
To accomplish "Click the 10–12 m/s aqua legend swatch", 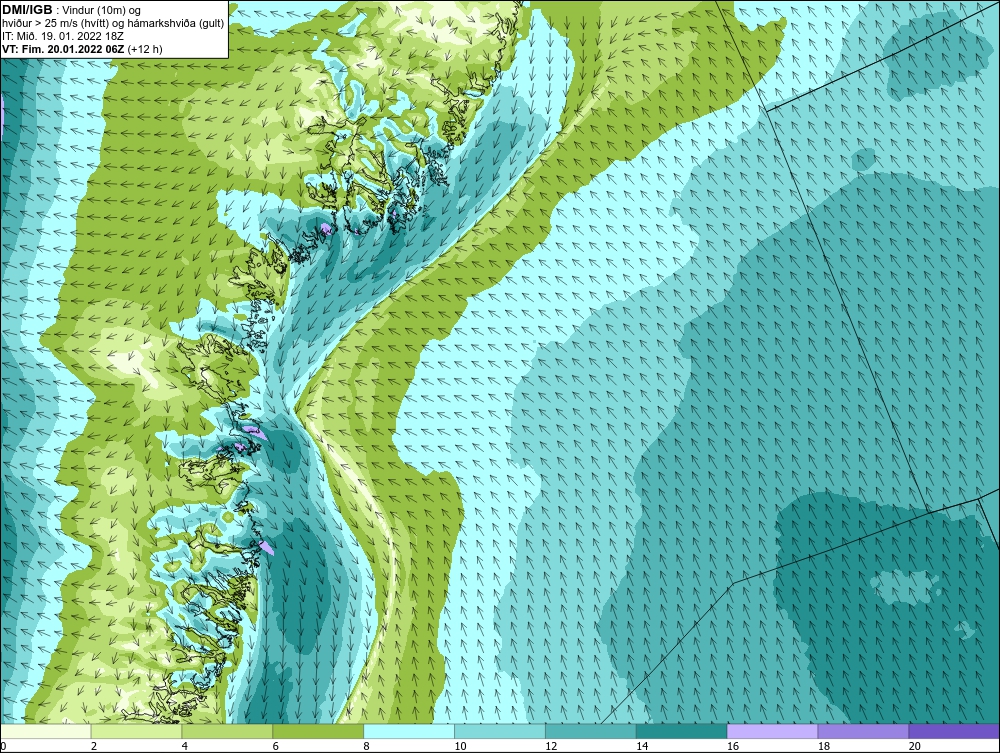I will pyautogui.click(x=500, y=731).
